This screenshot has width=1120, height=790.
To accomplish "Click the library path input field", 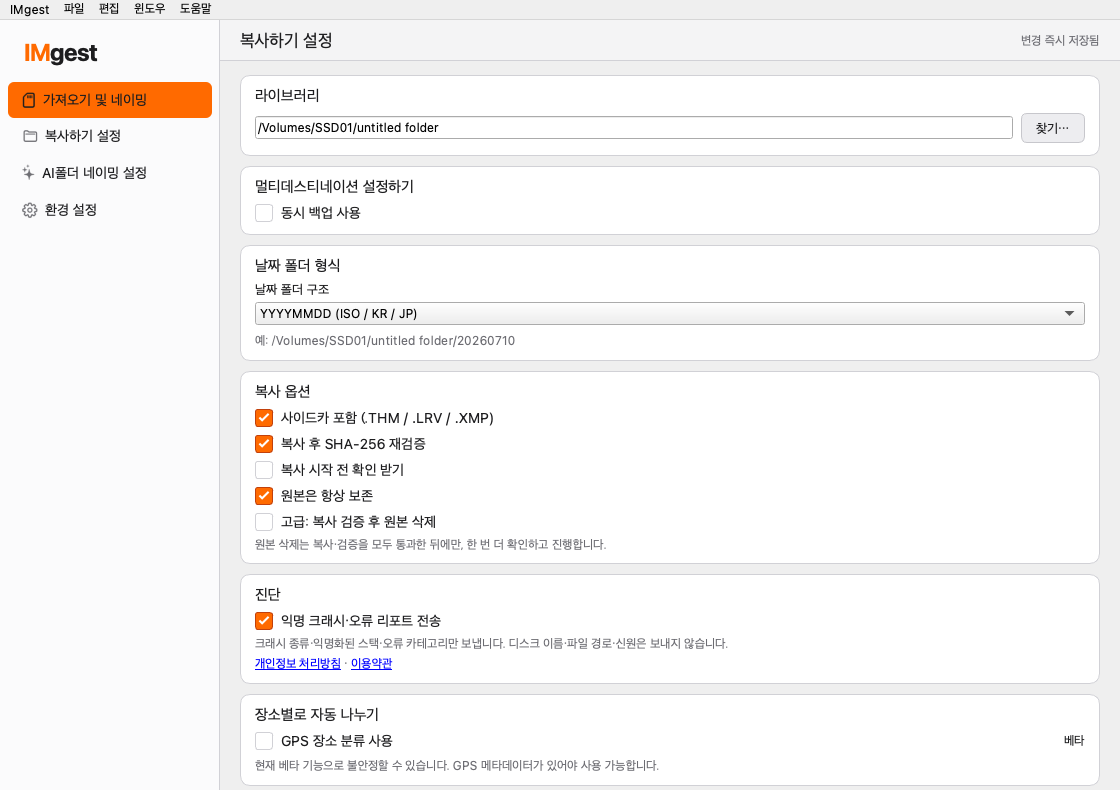I will (x=634, y=128).
